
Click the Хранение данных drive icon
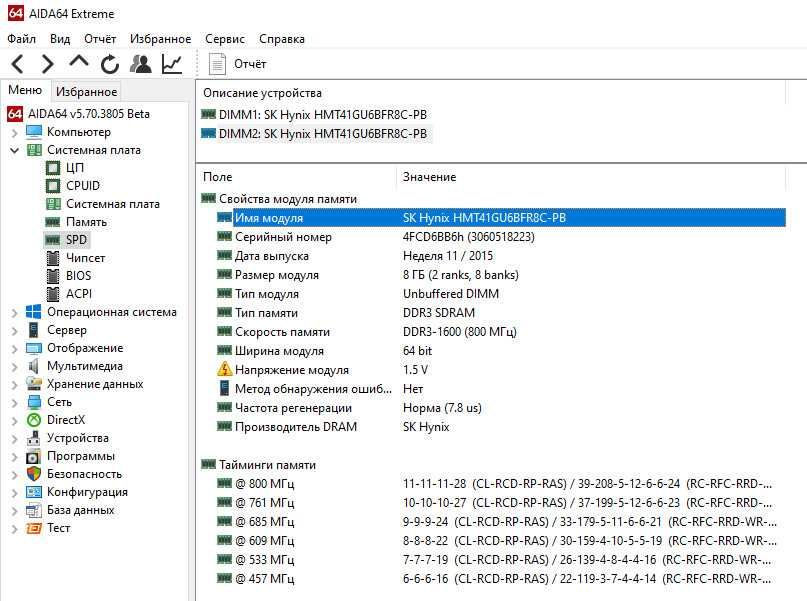[34, 384]
